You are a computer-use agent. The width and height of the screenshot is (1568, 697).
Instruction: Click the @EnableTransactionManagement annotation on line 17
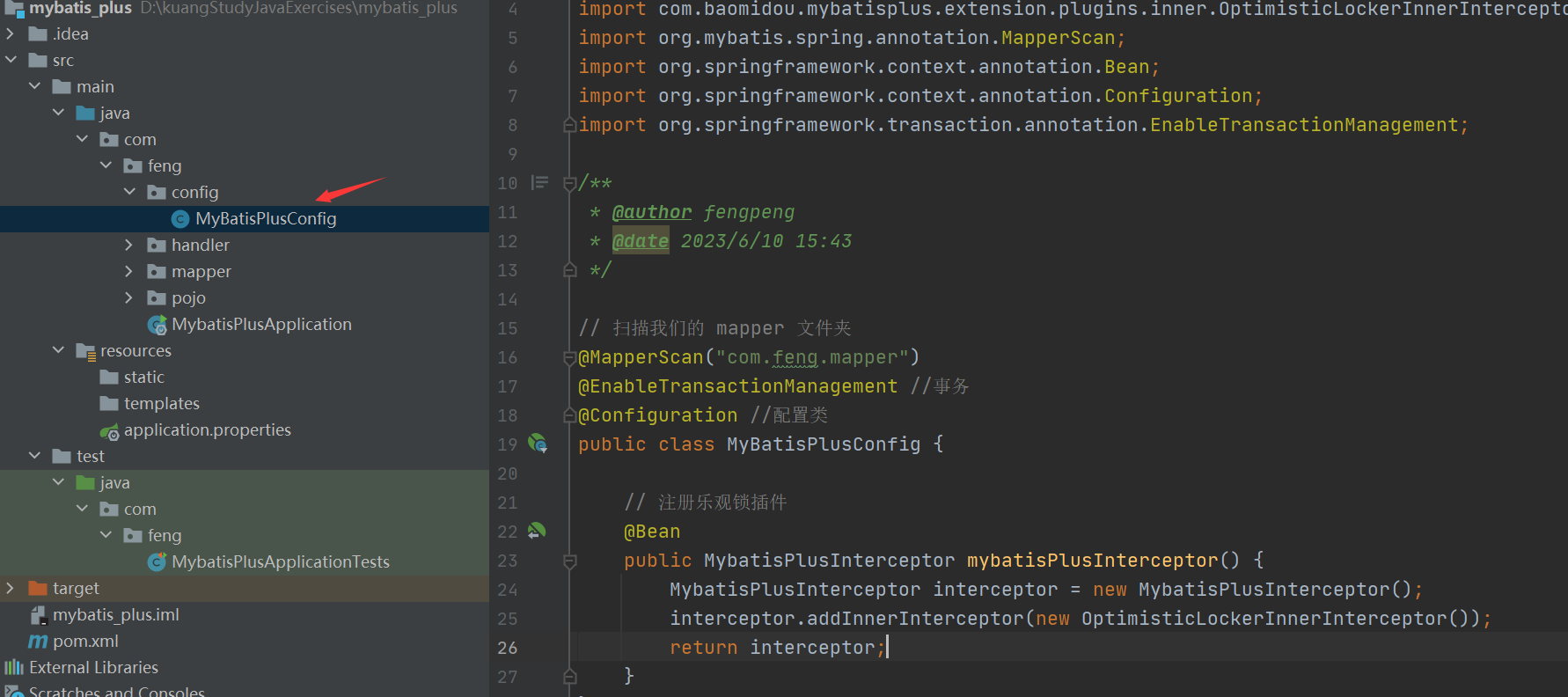point(737,386)
